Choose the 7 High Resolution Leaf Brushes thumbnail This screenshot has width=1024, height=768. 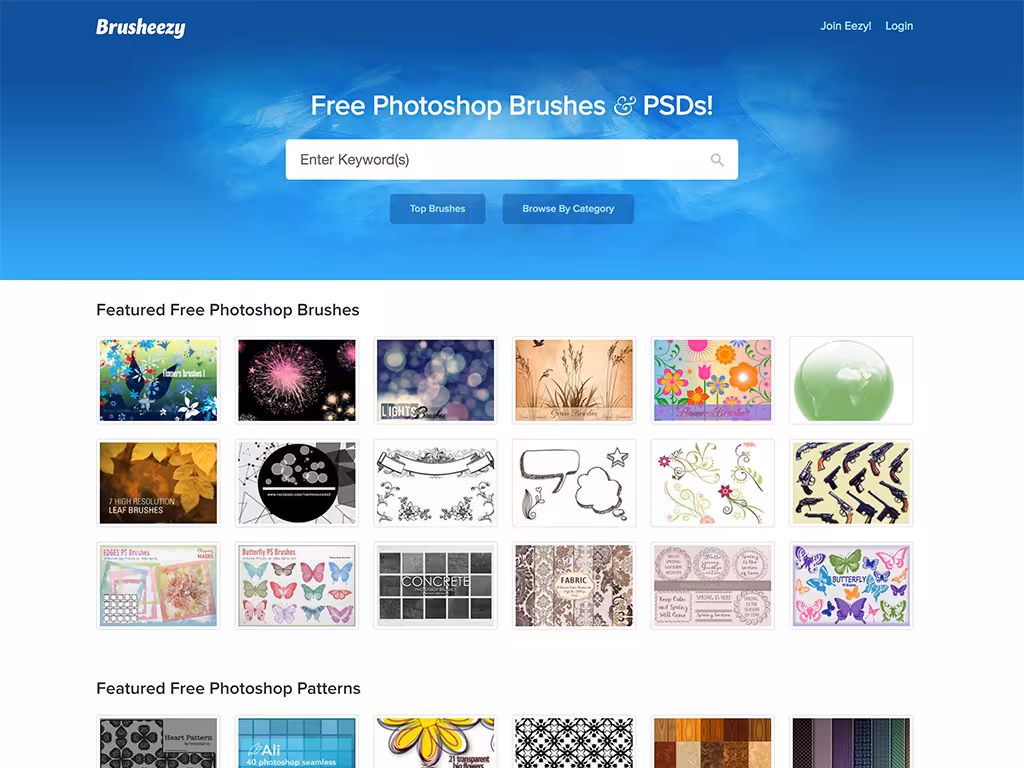point(158,483)
